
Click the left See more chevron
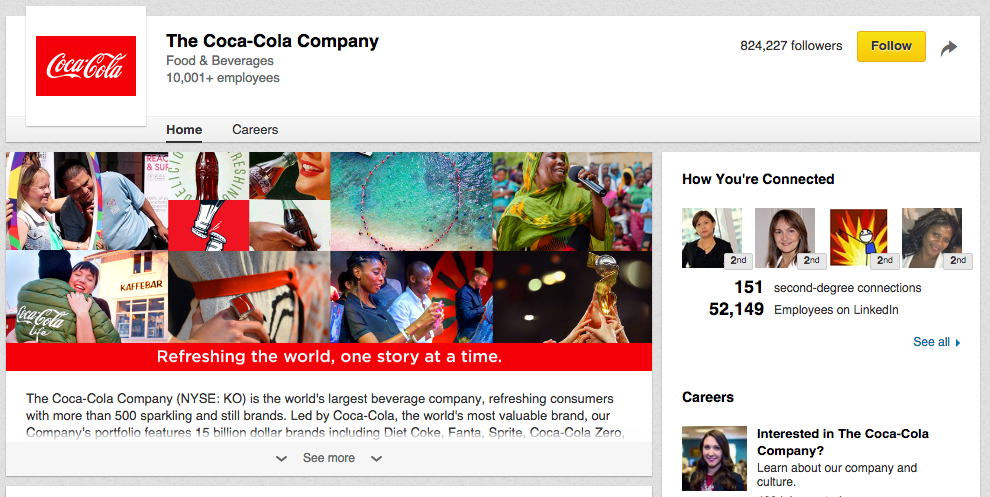pyautogui.click(x=282, y=459)
